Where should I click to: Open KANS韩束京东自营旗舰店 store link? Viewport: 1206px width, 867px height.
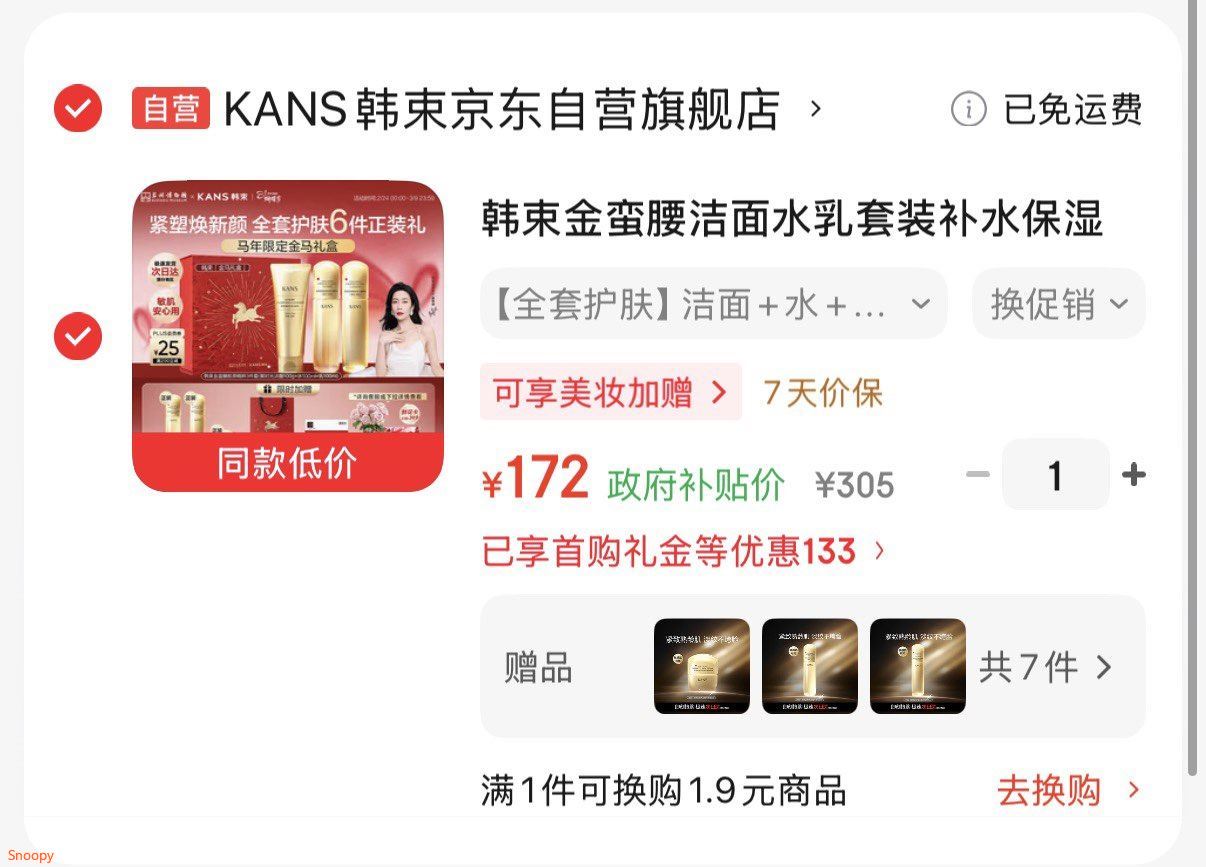click(502, 109)
